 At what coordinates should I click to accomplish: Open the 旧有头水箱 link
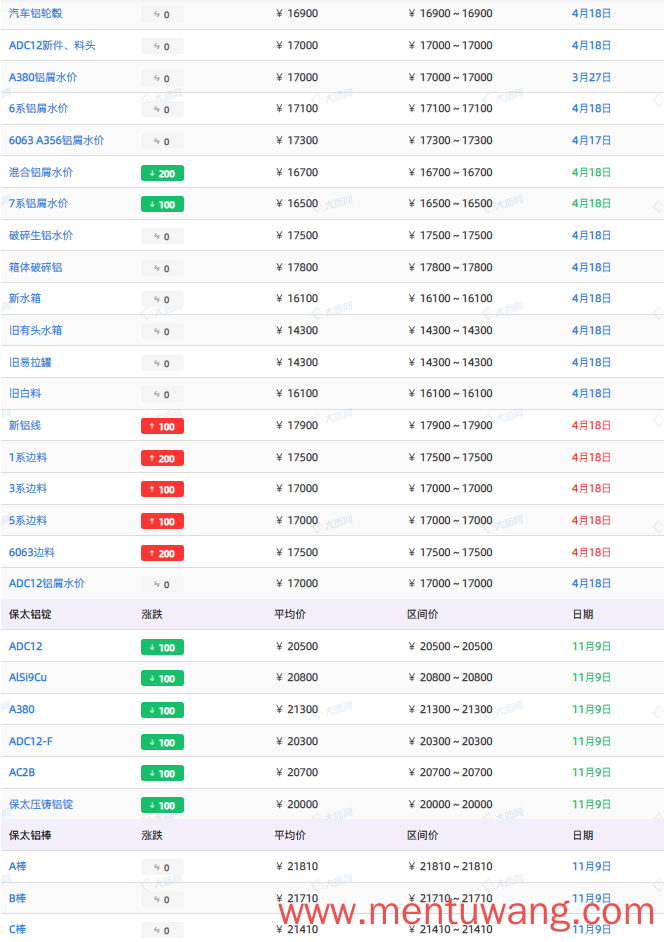35,330
